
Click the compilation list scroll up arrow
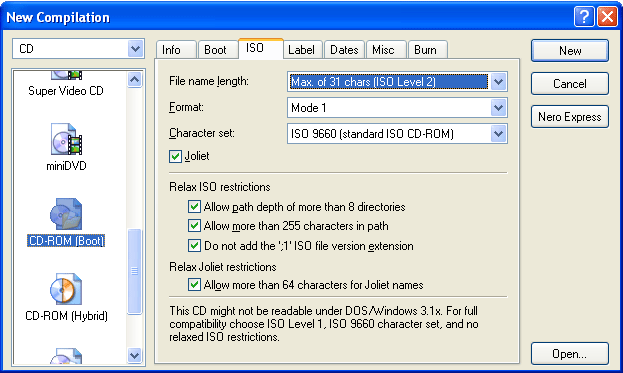(x=135, y=79)
